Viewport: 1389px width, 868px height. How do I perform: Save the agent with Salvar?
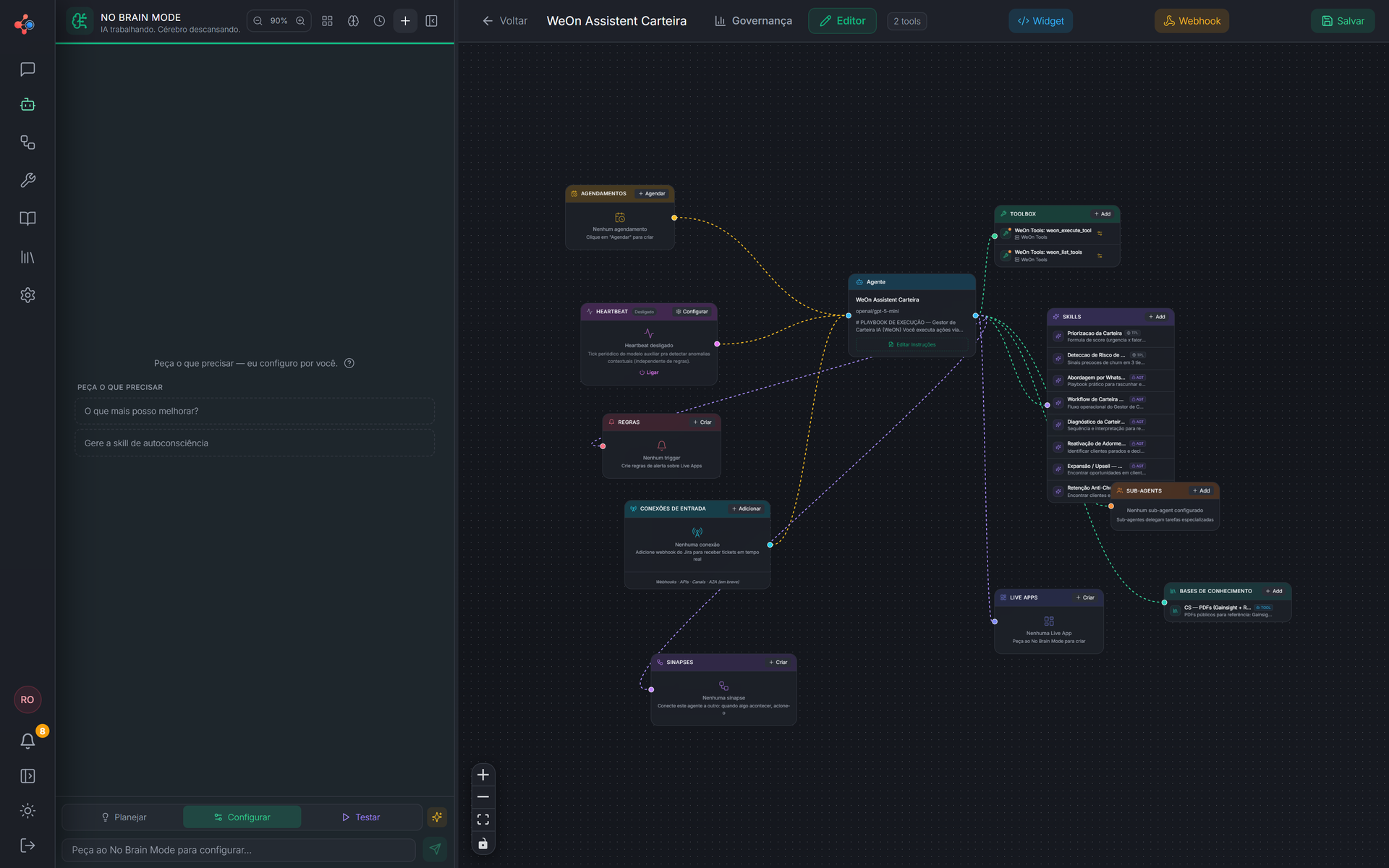click(x=1343, y=21)
